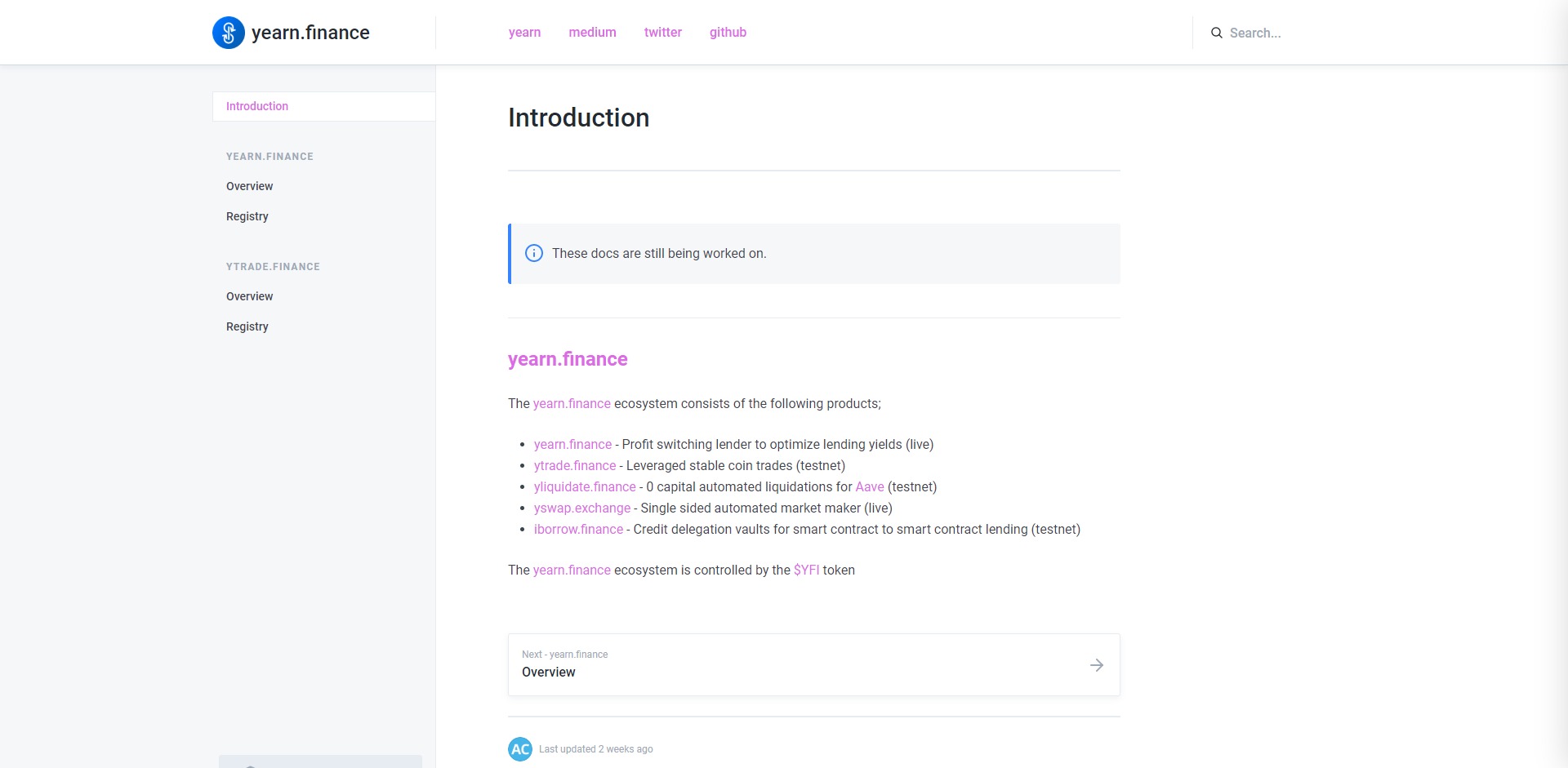Open Overview under YEARN.FINANCE section

tap(250, 186)
